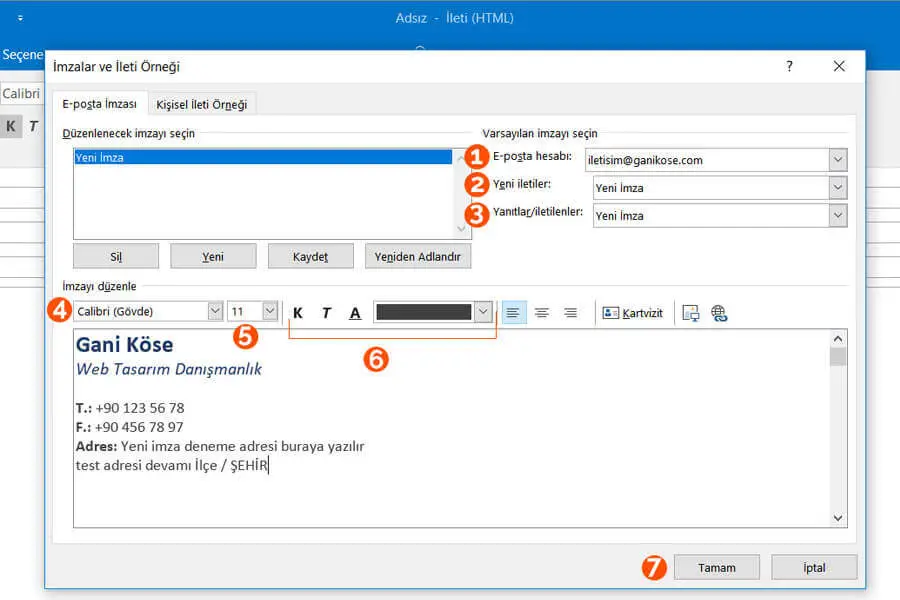
Task: Click the Sil button
Action: tap(116, 257)
